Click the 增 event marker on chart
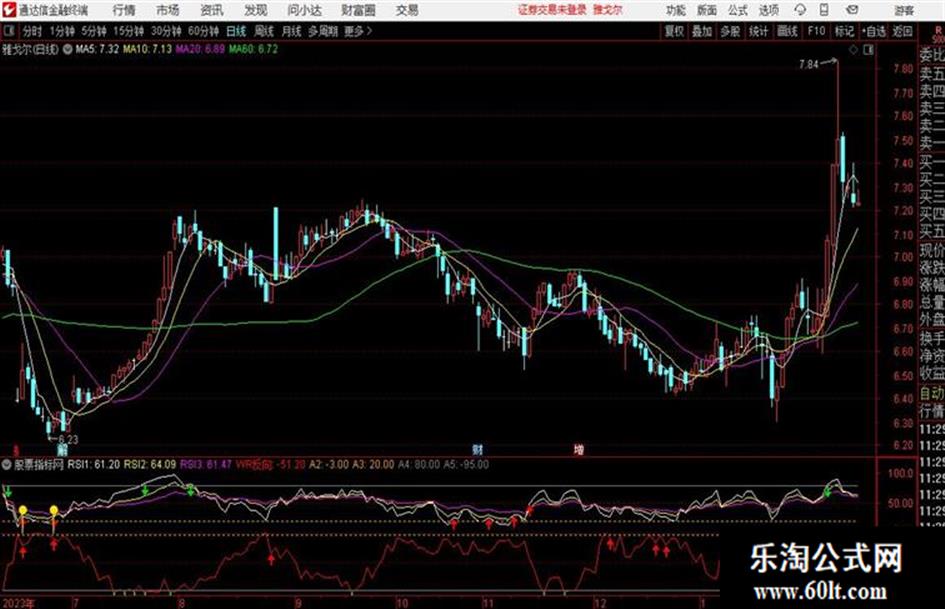 tap(579, 449)
